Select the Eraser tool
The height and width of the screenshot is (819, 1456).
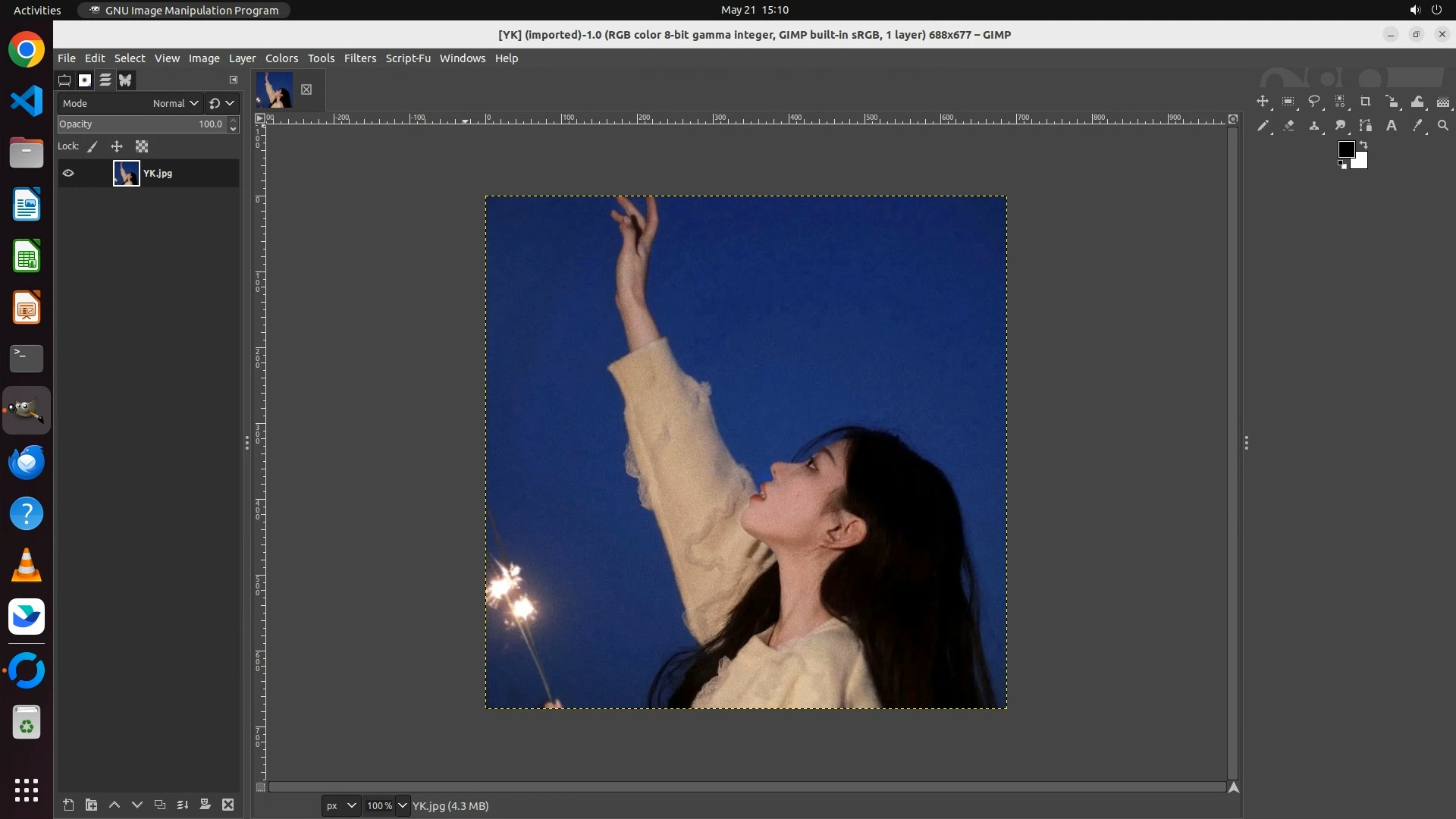[1288, 126]
